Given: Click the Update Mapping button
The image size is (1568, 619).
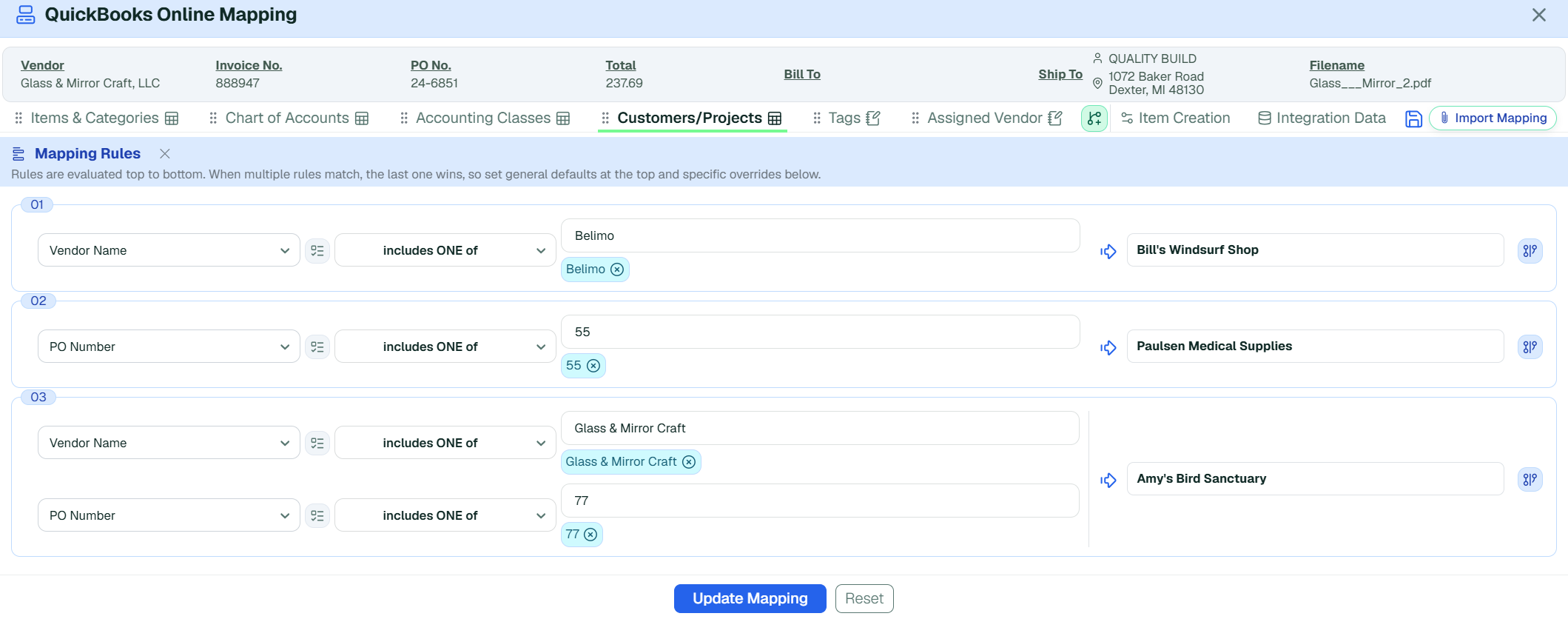Looking at the screenshot, I should (x=750, y=598).
